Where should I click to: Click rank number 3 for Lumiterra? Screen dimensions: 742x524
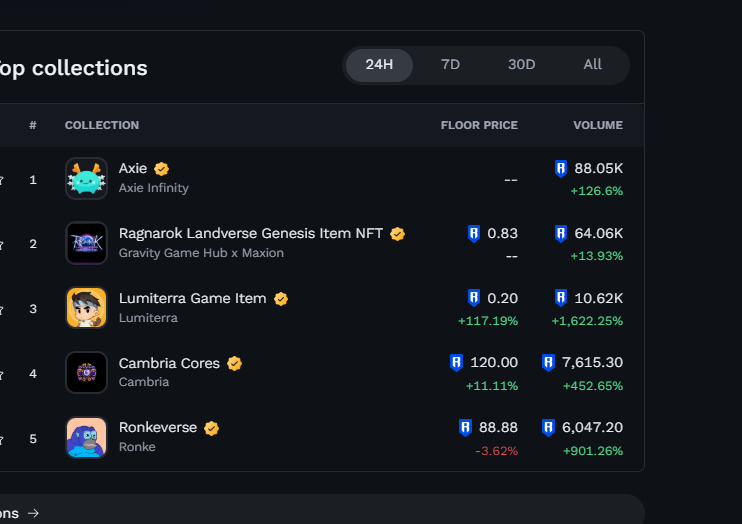coord(33,309)
